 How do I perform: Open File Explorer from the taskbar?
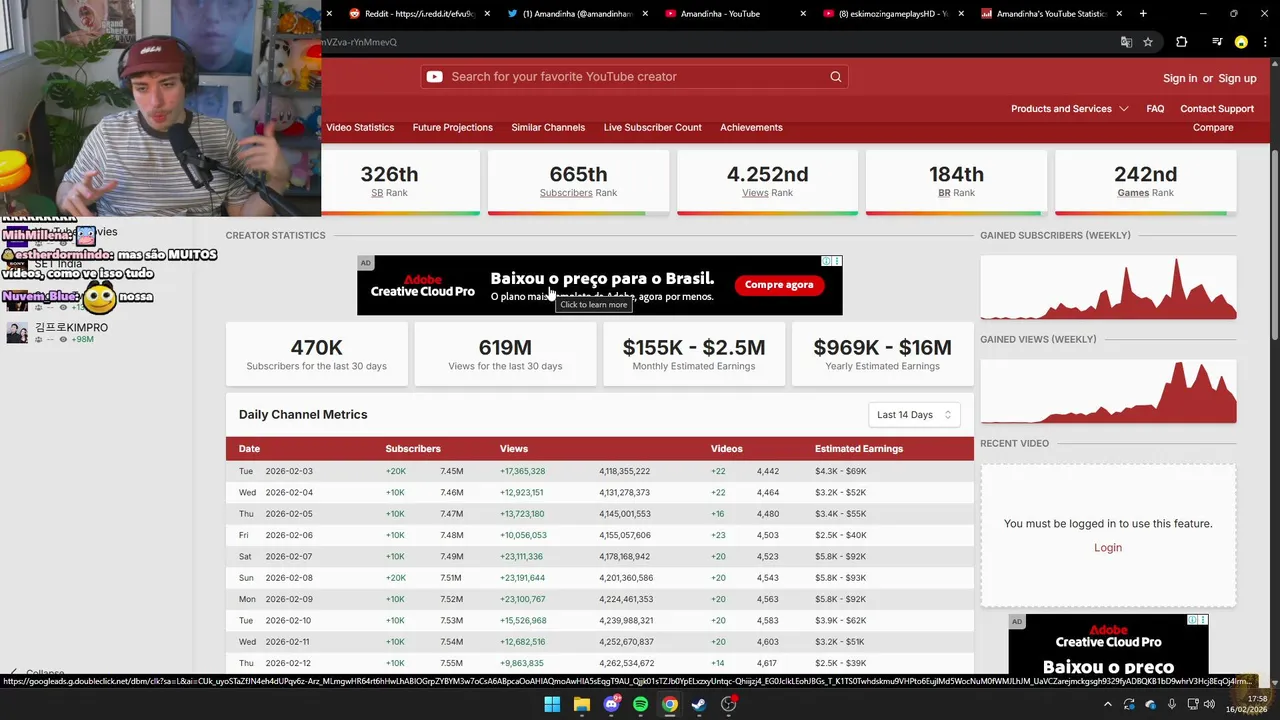click(582, 704)
